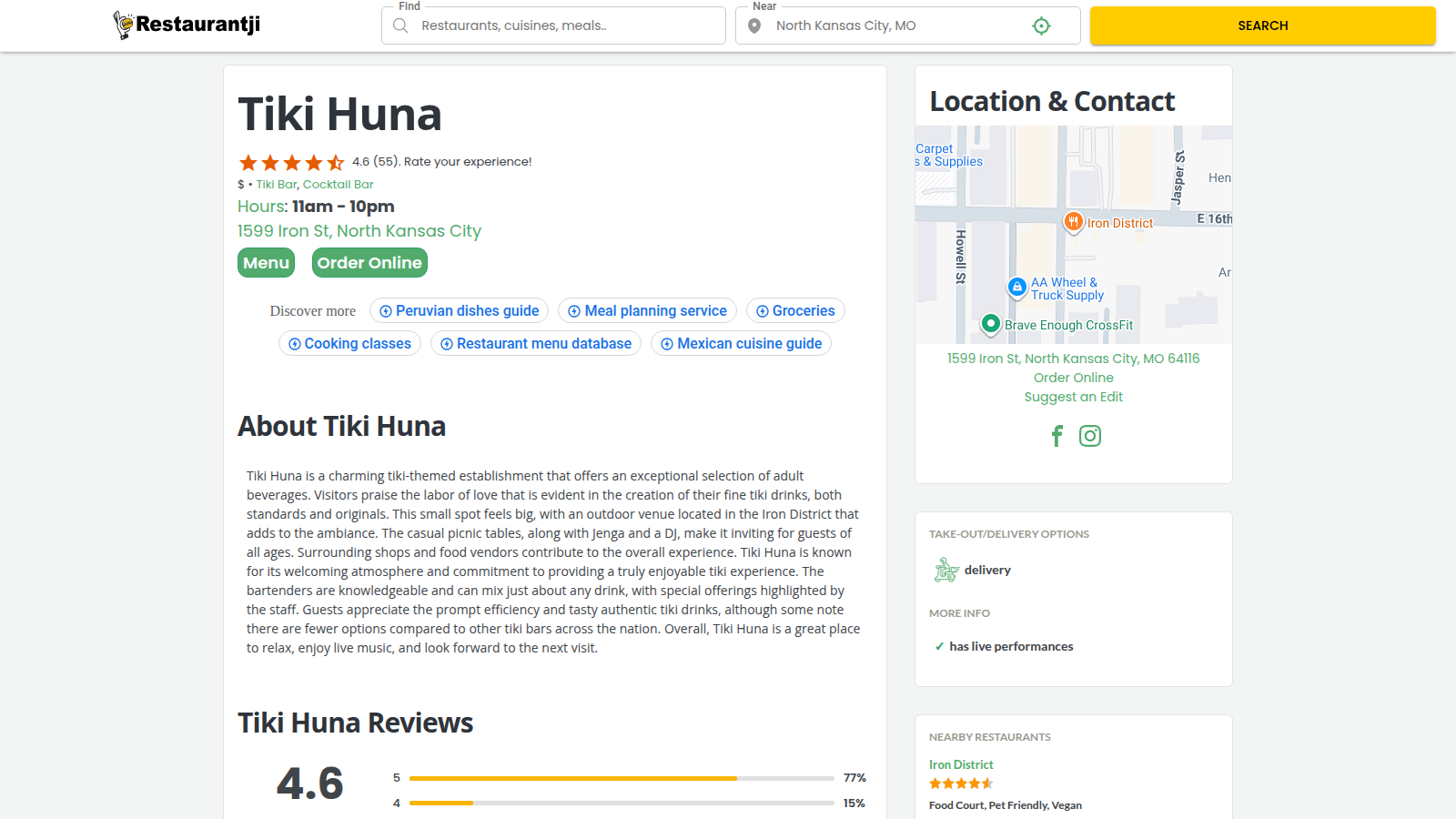This screenshot has height=819, width=1456.
Task: Click the AA Wheel & Truck Supply marker
Action: point(1016,287)
